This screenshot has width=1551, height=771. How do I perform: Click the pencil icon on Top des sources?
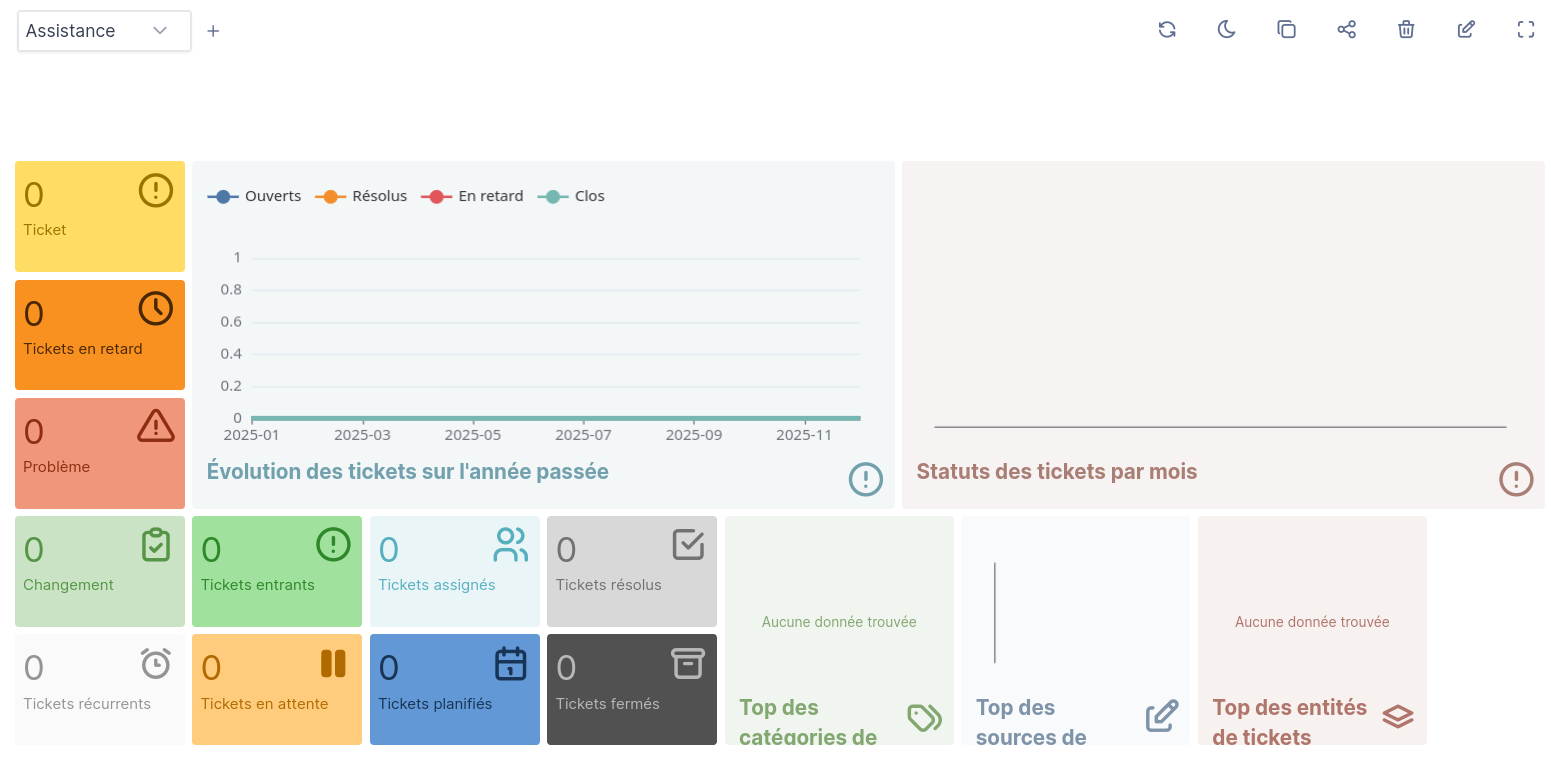point(1162,714)
